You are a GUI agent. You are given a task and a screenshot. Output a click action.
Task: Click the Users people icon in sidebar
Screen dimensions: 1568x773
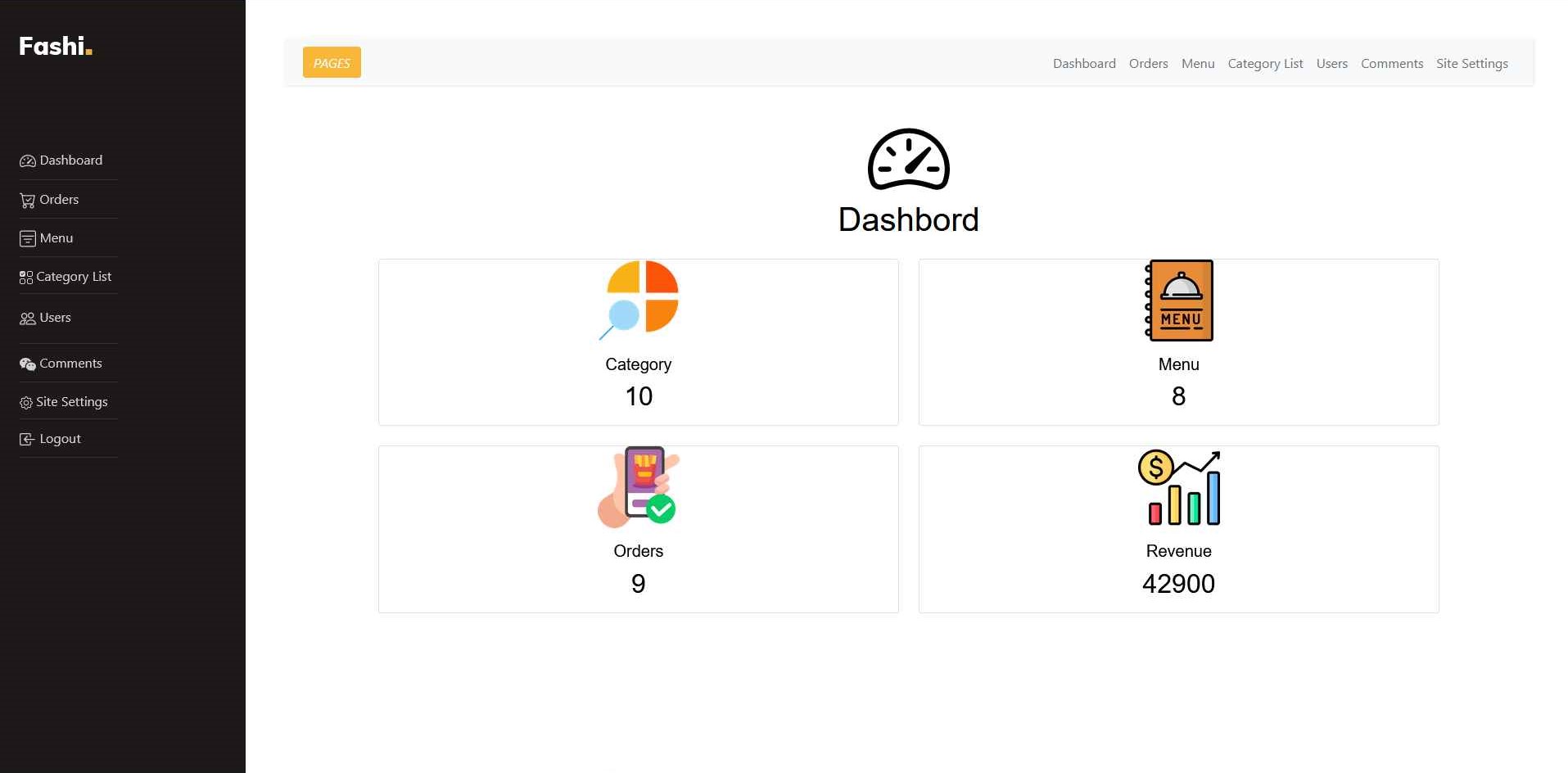(27, 319)
